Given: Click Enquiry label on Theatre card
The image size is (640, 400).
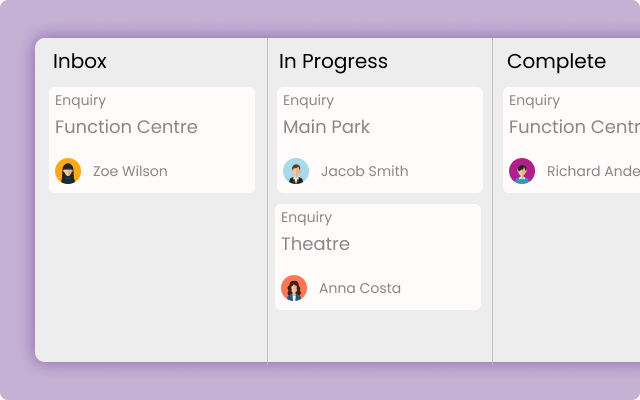Looking at the screenshot, I should (306, 217).
